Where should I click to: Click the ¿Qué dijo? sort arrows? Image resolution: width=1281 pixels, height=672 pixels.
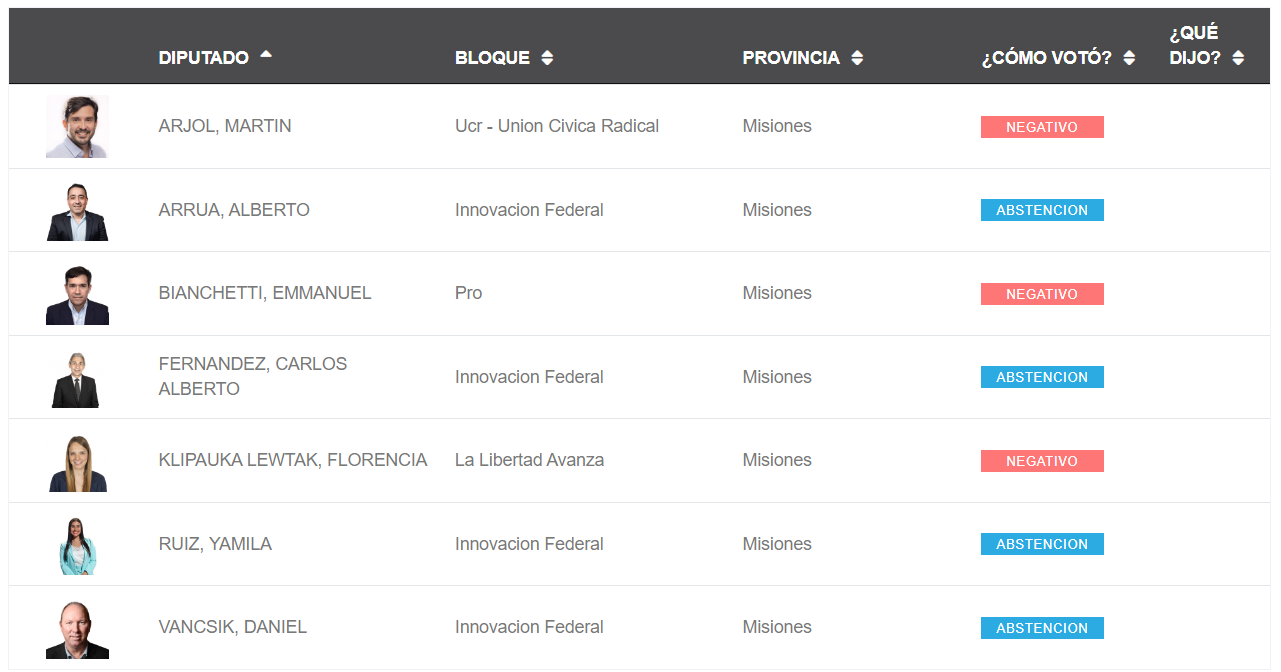point(1238,58)
